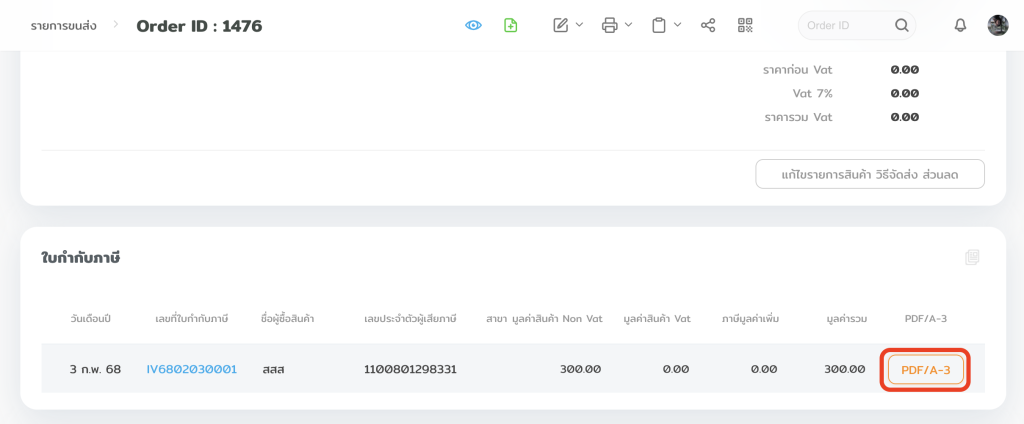
Task: Click the green add document icon
Action: (x=511, y=25)
